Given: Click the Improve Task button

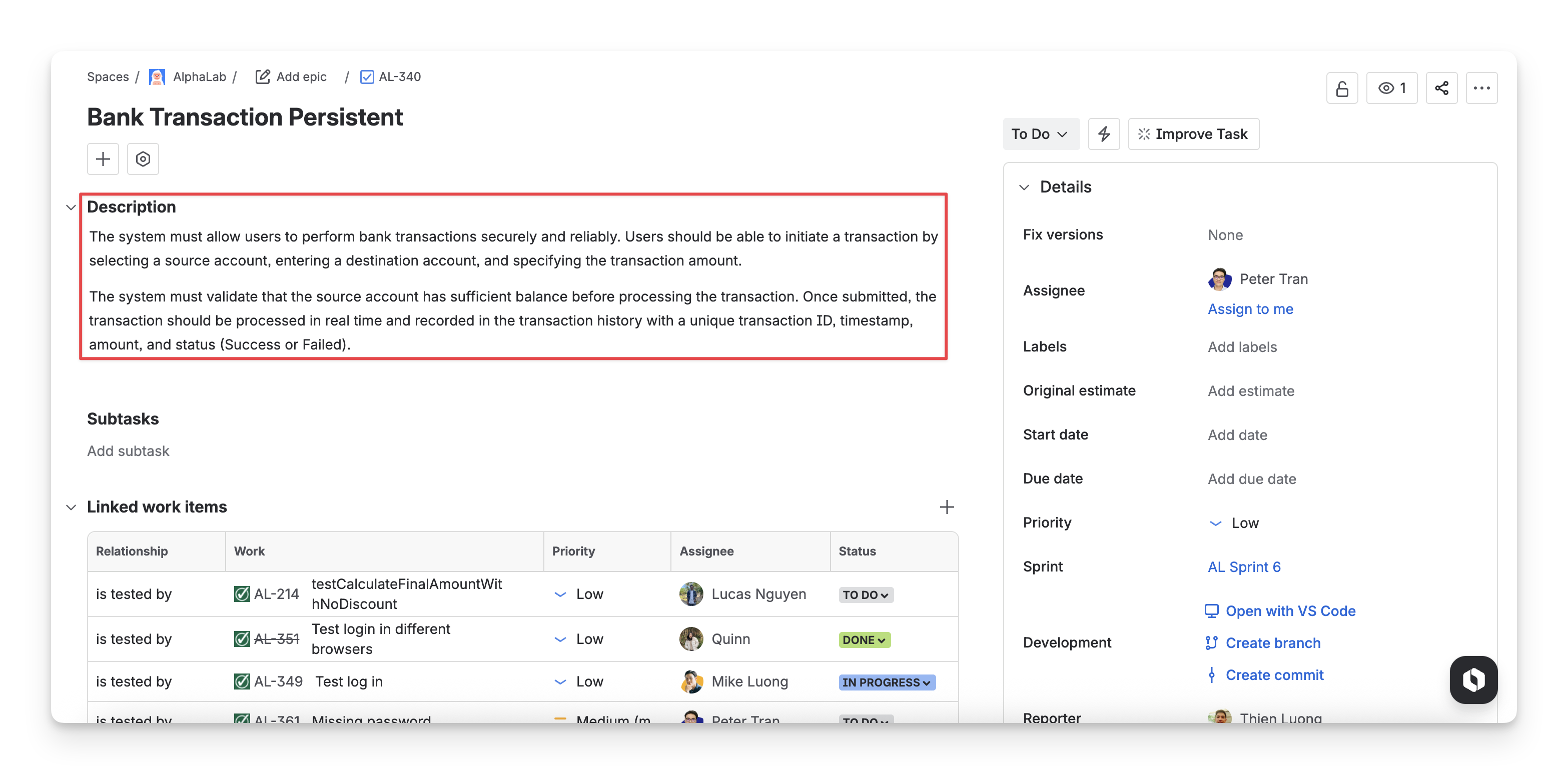Looking at the screenshot, I should tap(1193, 134).
